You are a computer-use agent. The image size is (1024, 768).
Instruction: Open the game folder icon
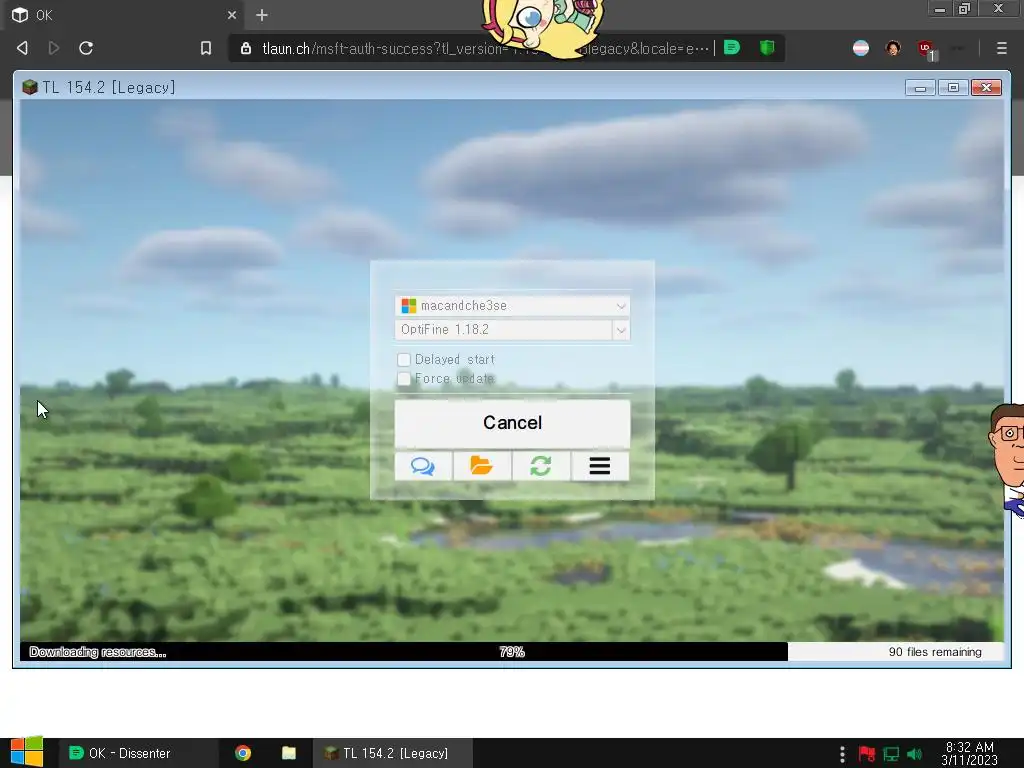482,466
